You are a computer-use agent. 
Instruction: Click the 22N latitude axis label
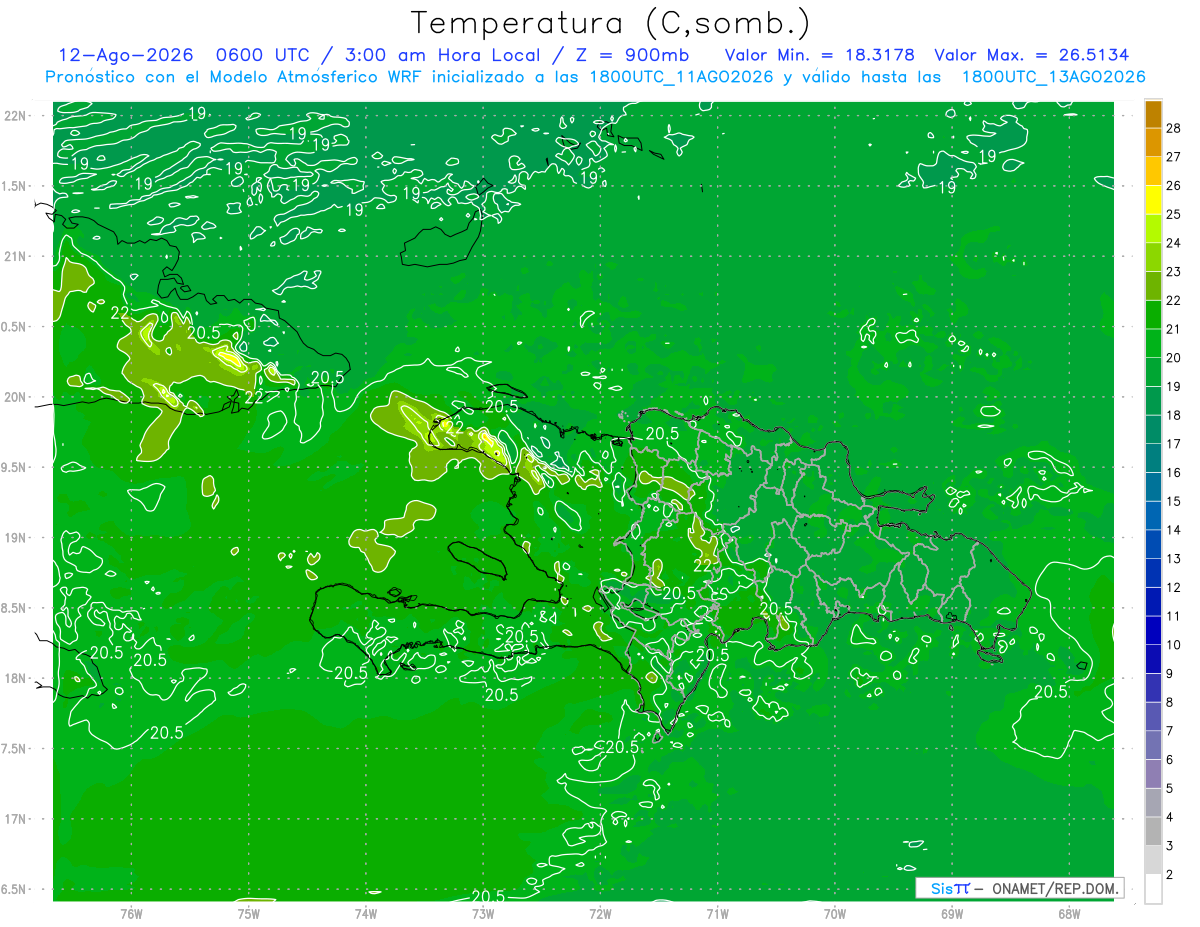[15, 115]
